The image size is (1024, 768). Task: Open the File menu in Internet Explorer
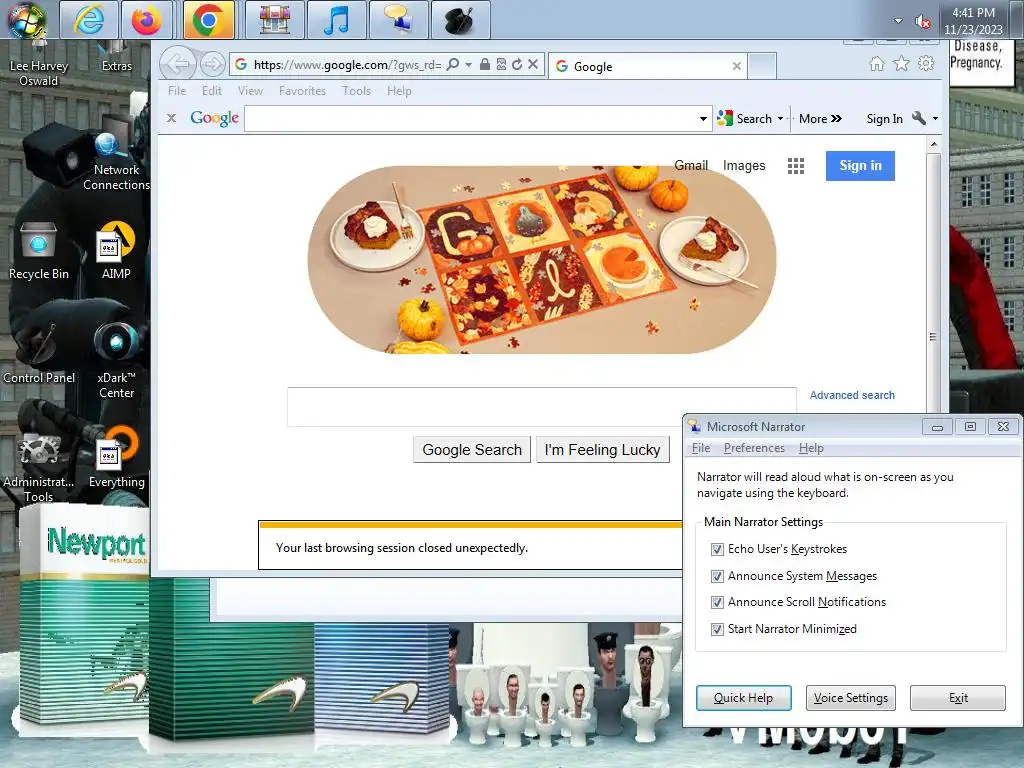(x=177, y=91)
